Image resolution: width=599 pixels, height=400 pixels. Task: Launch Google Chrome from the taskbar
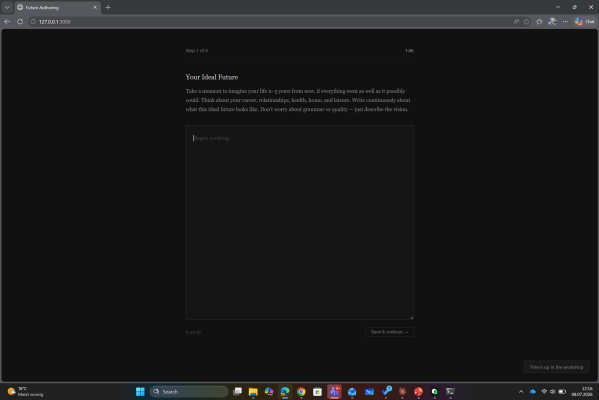tap(301, 392)
